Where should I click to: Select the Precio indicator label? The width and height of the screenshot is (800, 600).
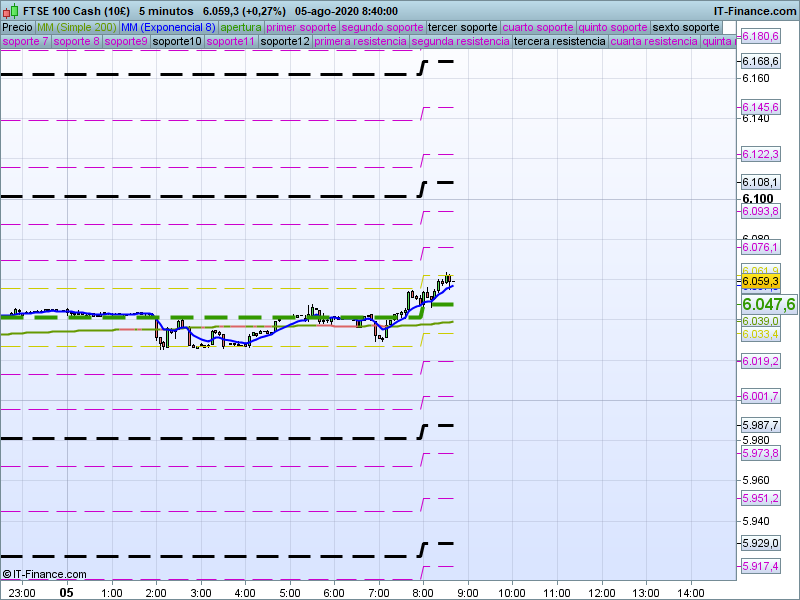[17, 27]
